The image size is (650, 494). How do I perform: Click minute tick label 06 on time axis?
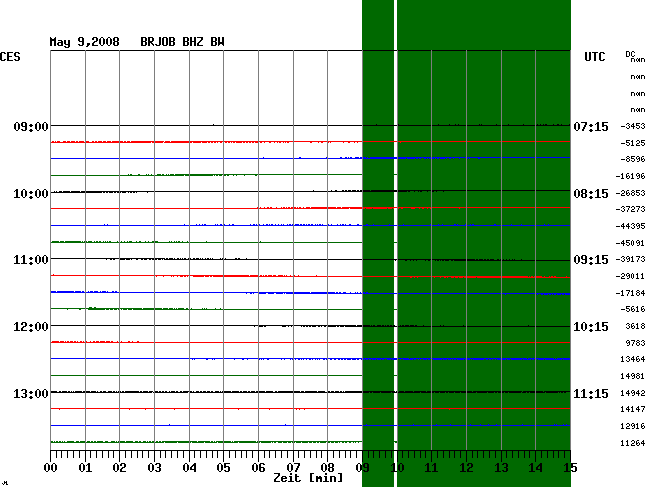pyautogui.click(x=258, y=468)
